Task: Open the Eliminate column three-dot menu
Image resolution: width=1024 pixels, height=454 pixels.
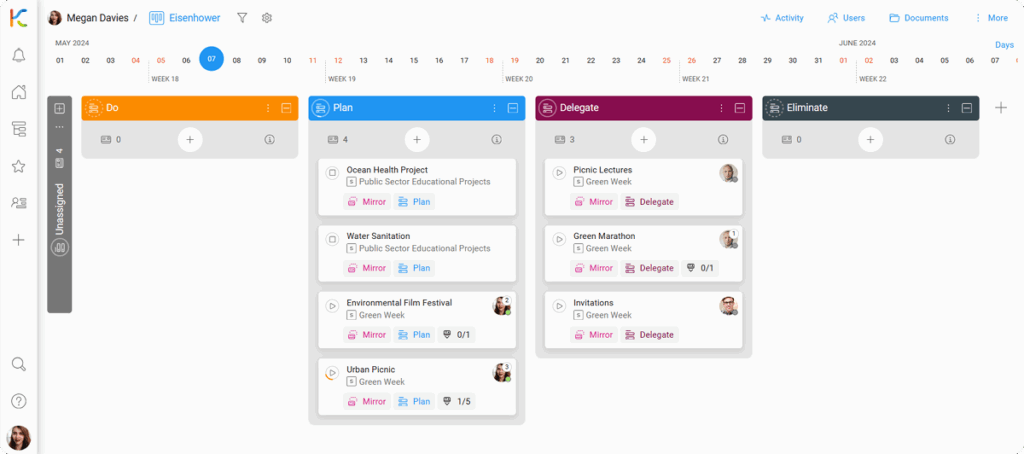Action: tap(948, 108)
